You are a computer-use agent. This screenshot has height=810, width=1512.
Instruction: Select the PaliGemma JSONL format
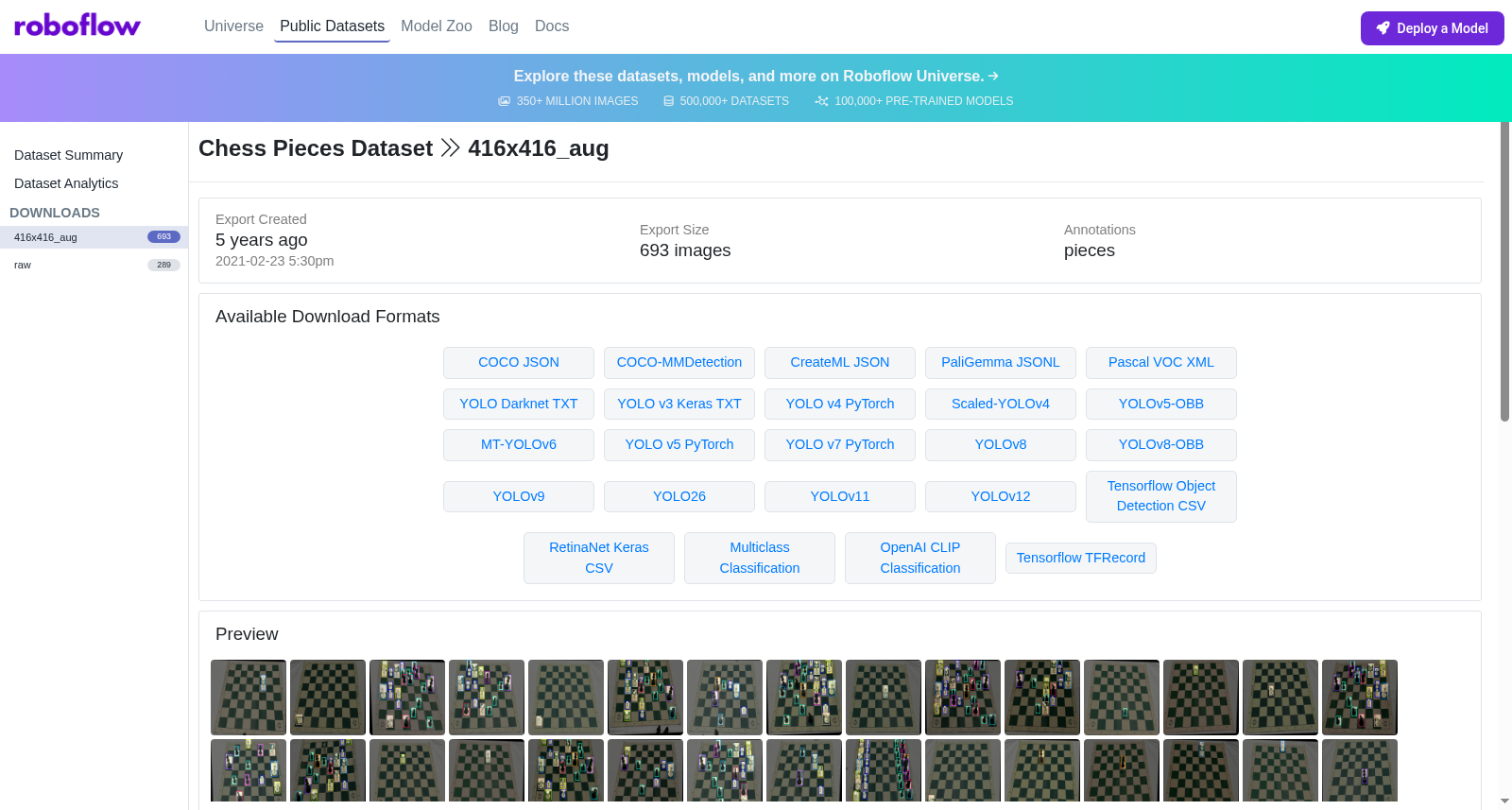point(1001,363)
